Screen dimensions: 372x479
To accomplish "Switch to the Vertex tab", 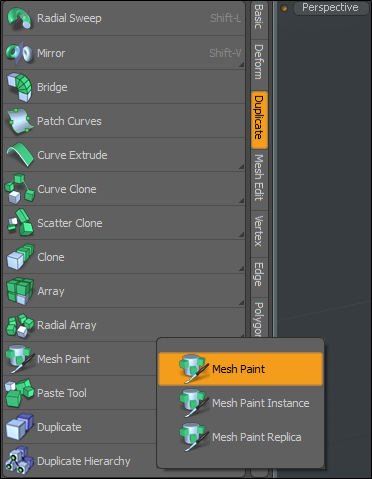I will coord(259,231).
